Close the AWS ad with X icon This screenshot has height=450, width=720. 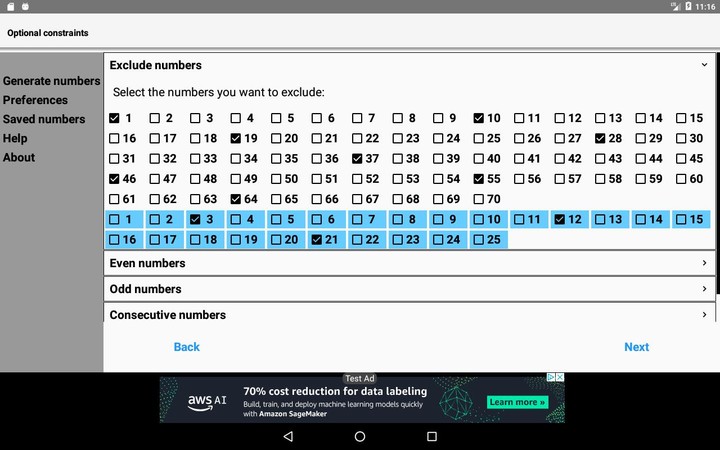tap(559, 378)
